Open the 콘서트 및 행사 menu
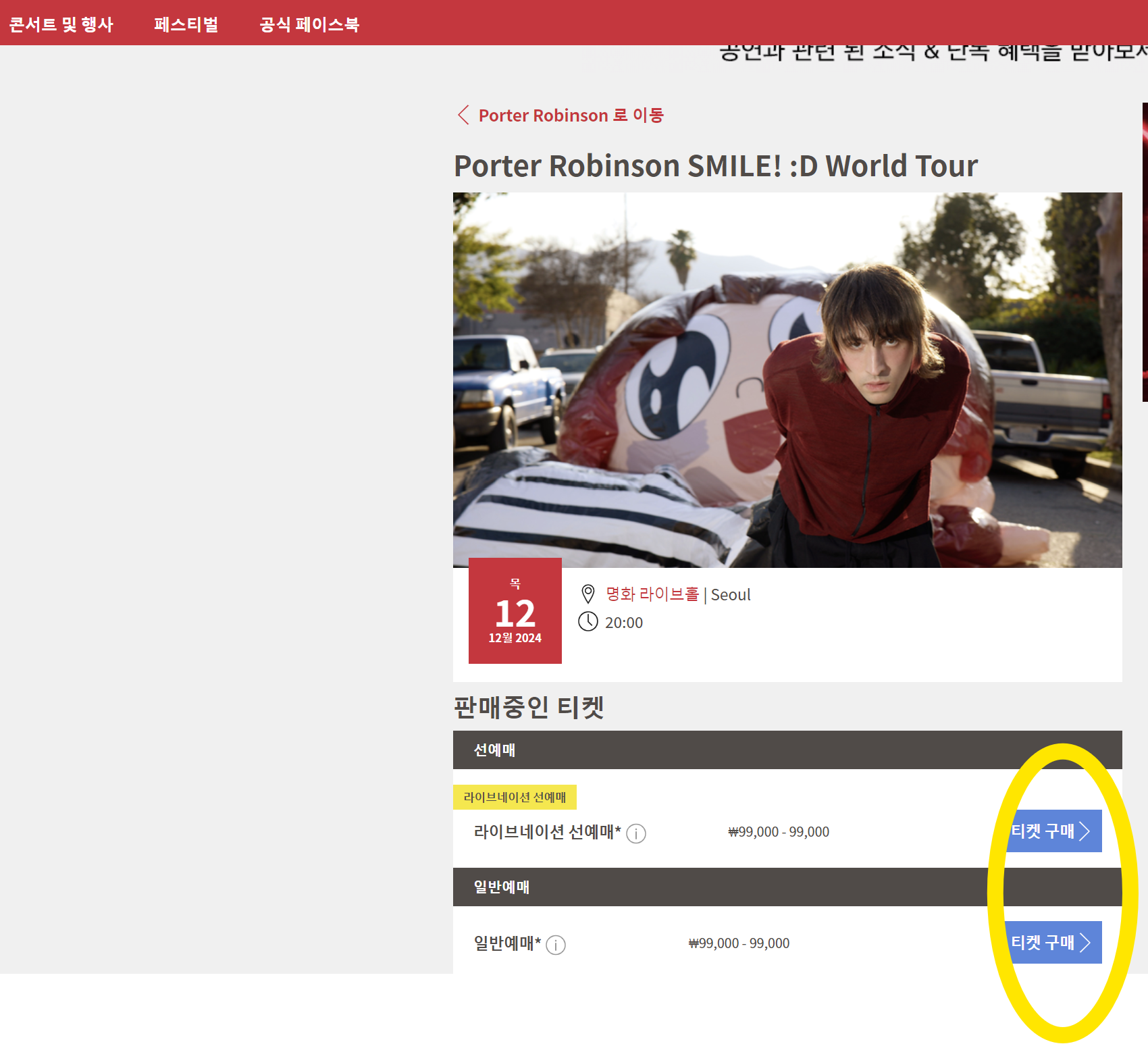1148x1044 pixels. pos(61,24)
